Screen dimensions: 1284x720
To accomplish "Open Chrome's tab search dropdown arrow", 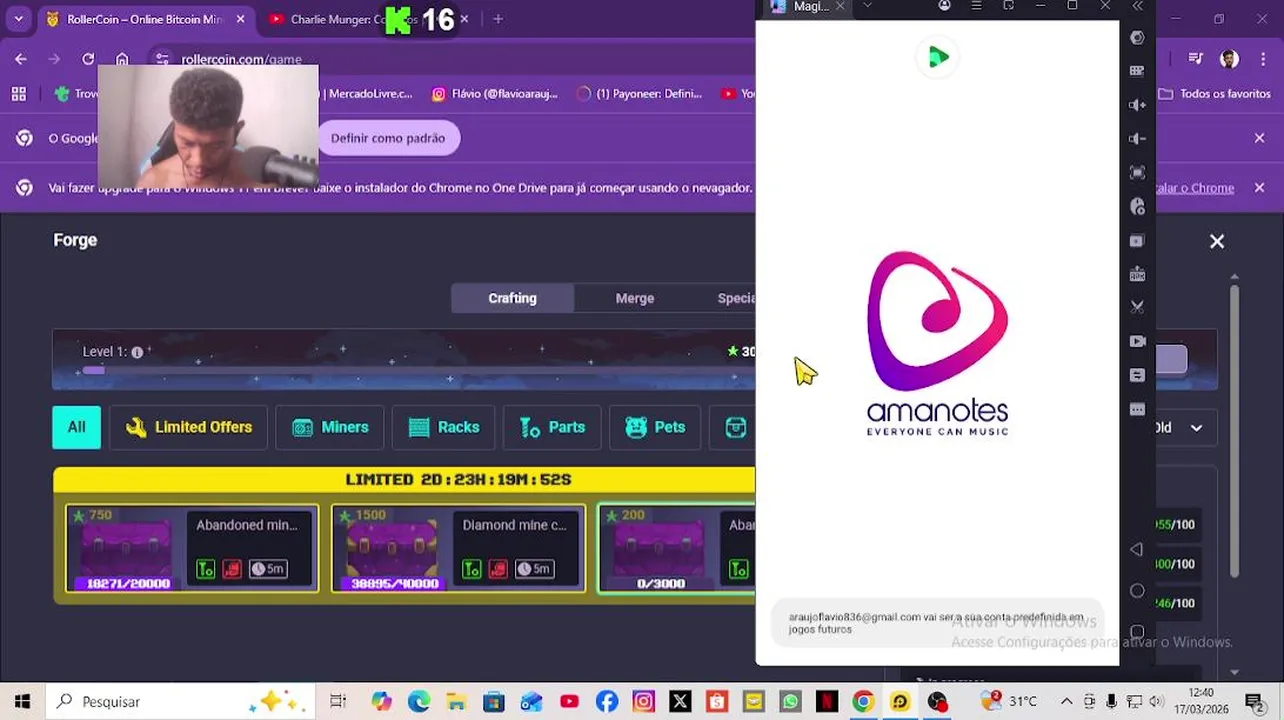I will click(18, 19).
